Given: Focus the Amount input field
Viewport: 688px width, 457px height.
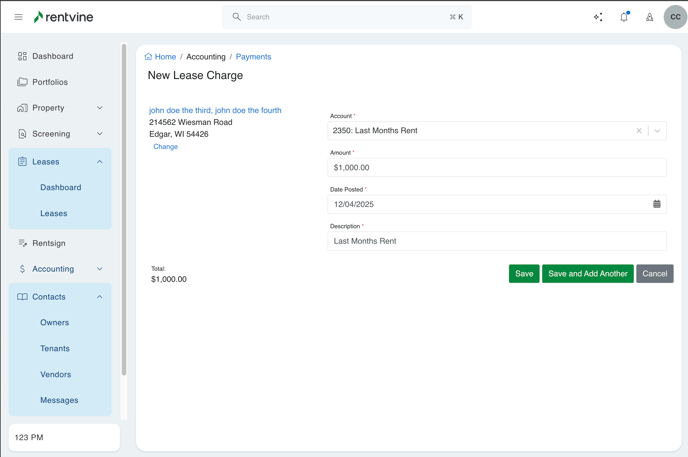Looking at the screenshot, I should 497,168.
